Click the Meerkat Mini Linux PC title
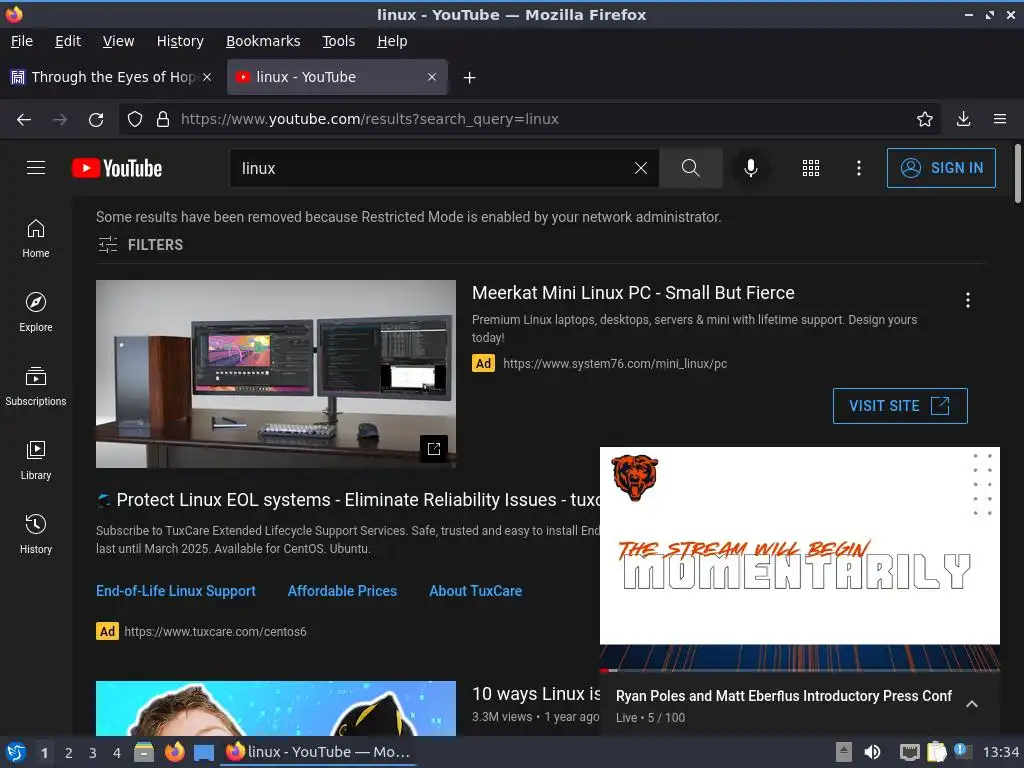This screenshot has width=1024, height=768. click(x=633, y=293)
